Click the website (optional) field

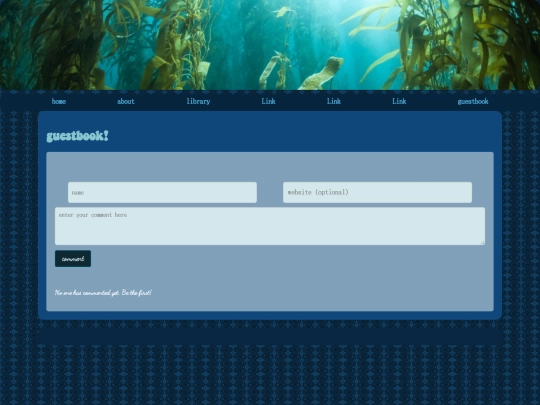[377, 193]
